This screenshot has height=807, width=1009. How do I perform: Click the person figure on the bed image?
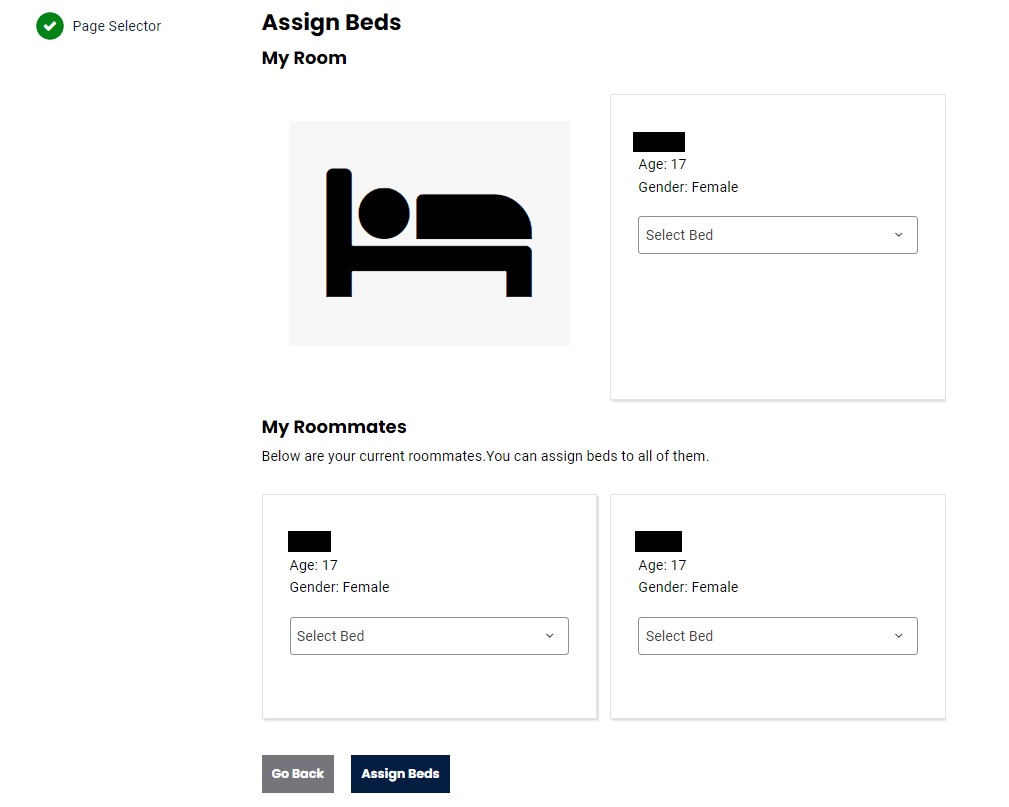point(384,210)
